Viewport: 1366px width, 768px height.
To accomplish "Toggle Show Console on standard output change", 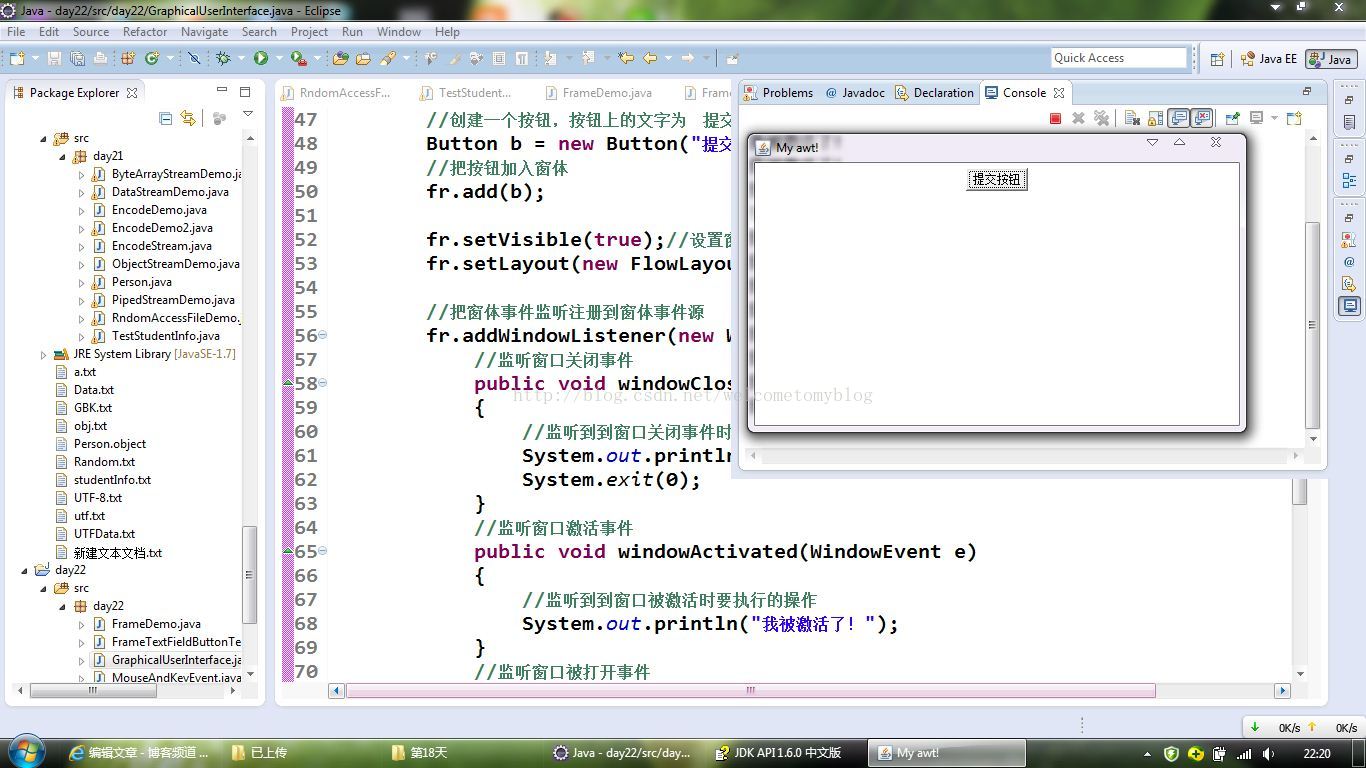I will [x=1179, y=118].
